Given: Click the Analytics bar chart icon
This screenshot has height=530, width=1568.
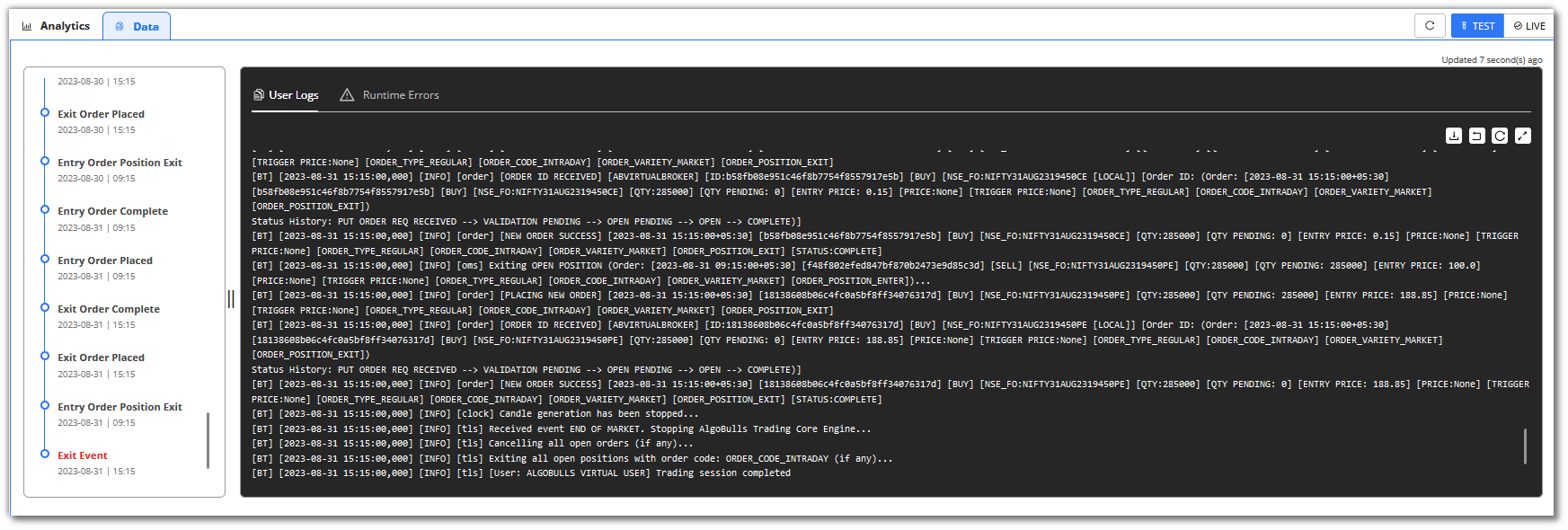Looking at the screenshot, I should click(x=27, y=26).
